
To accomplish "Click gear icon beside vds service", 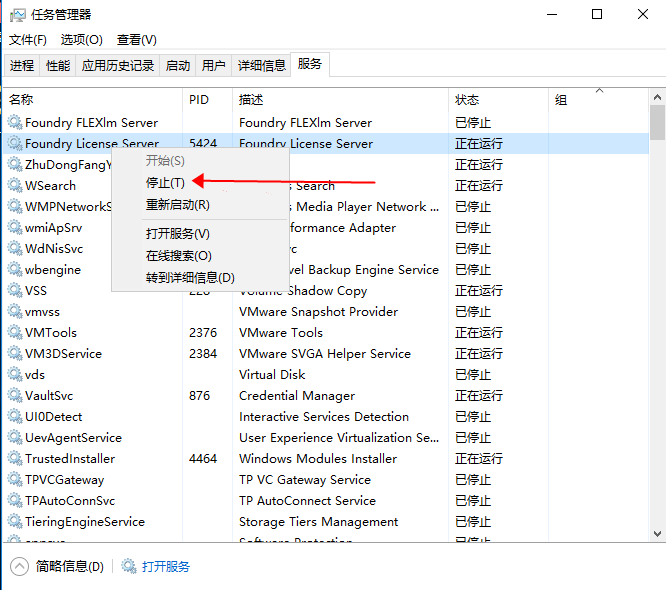I will [x=15, y=374].
